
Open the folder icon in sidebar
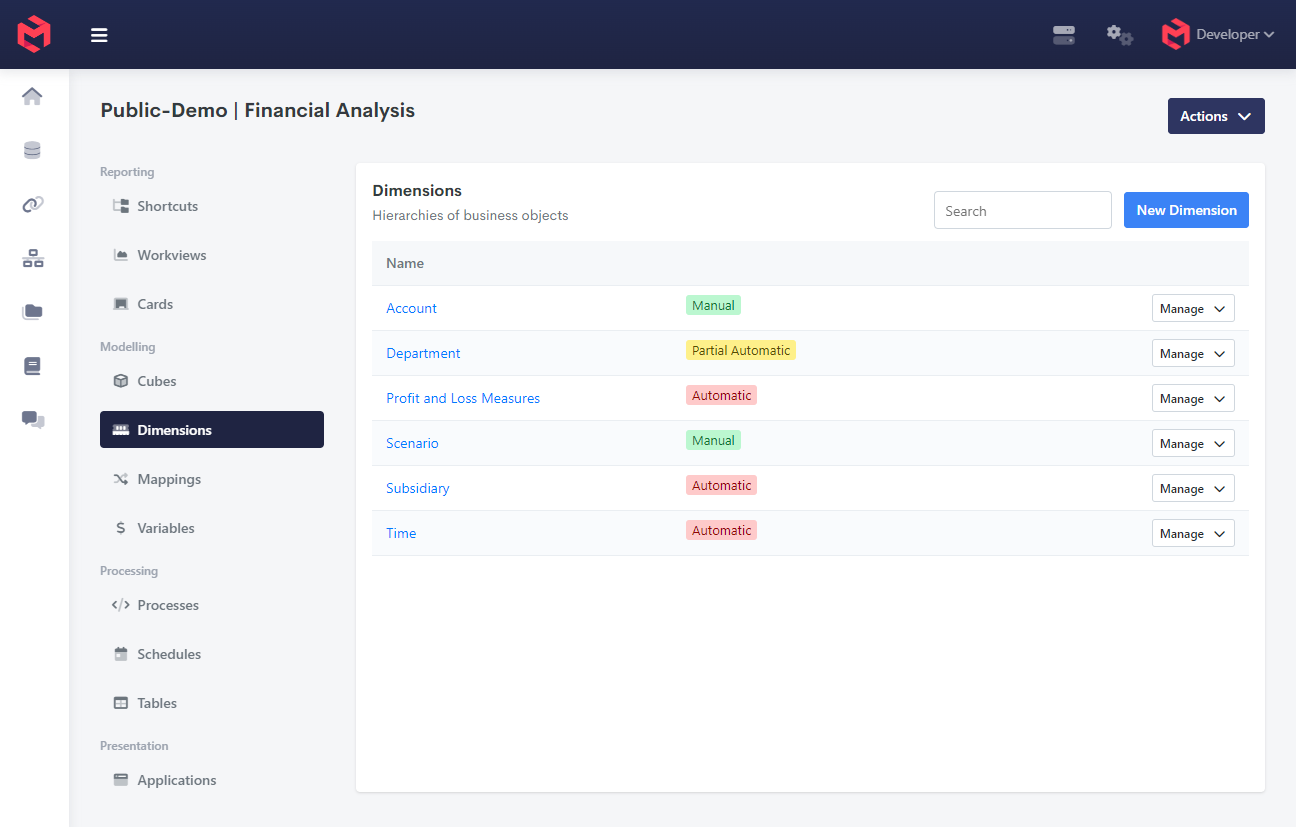[x=33, y=312]
